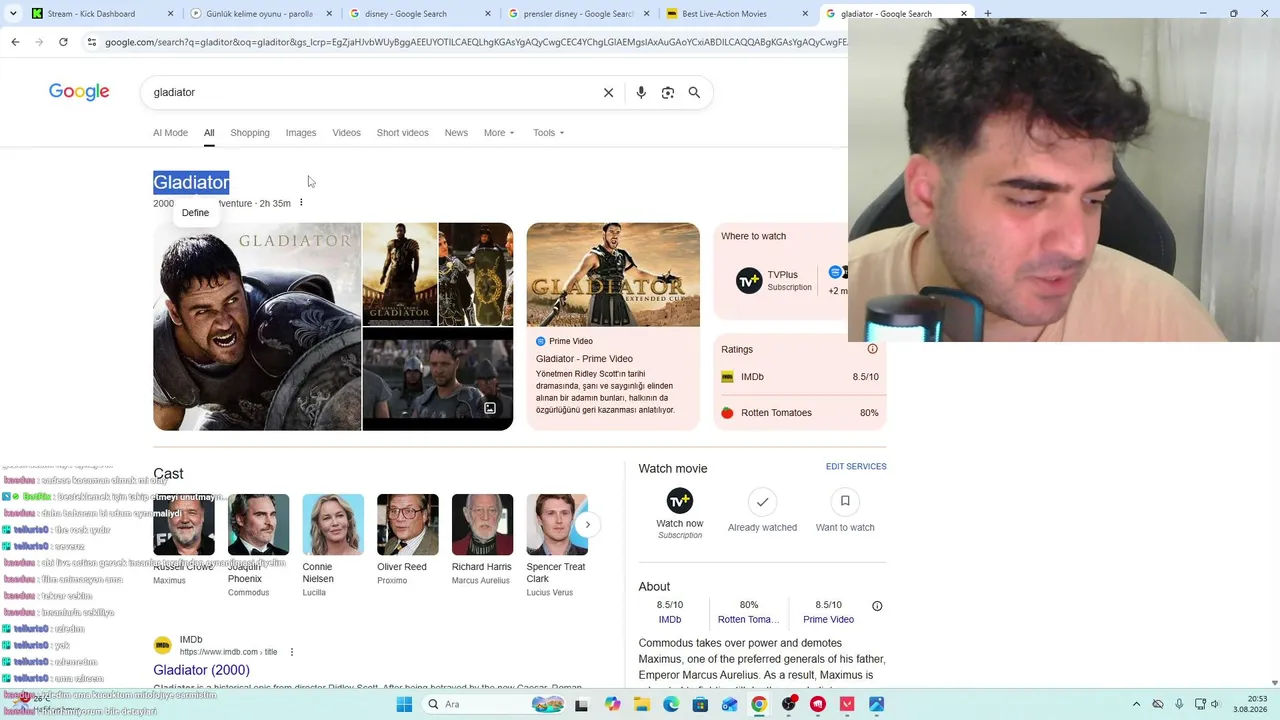The height and width of the screenshot is (720, 1280).
Task: Open the microphone icon in the system tray
Action: click(1179, 704)
